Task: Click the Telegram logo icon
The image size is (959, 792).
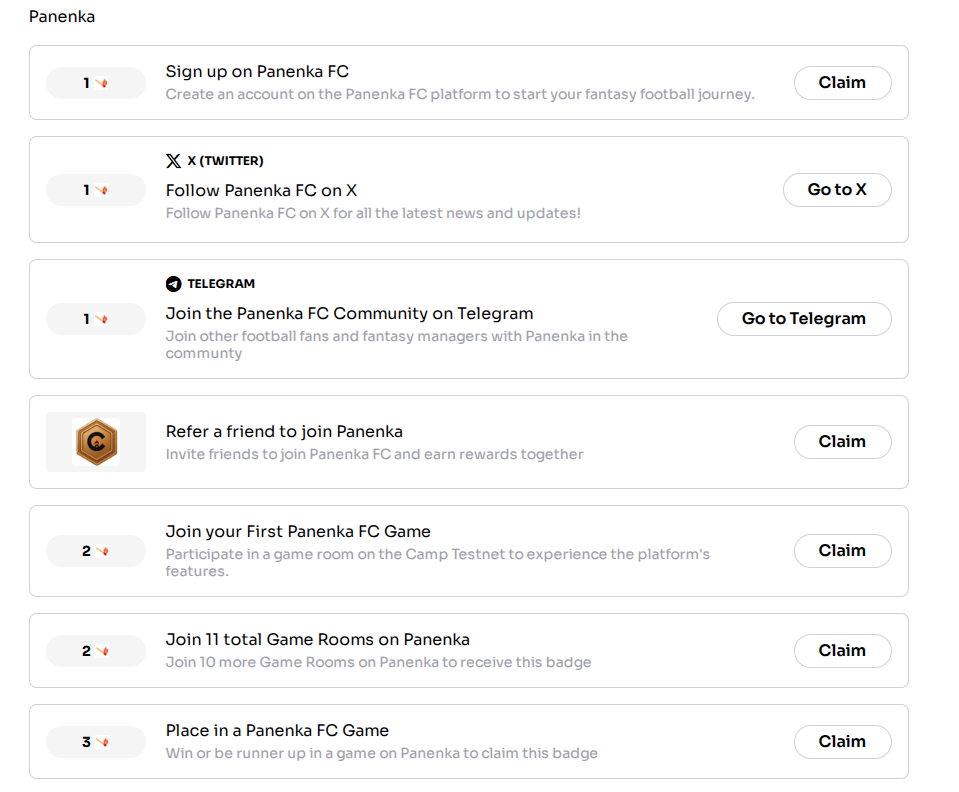Action: pyautogui.click(x=173, y=284)
